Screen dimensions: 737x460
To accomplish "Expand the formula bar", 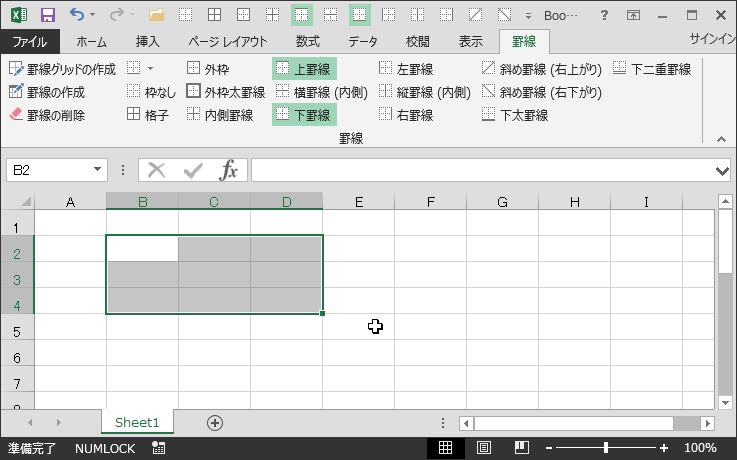I will click(722, 171).
